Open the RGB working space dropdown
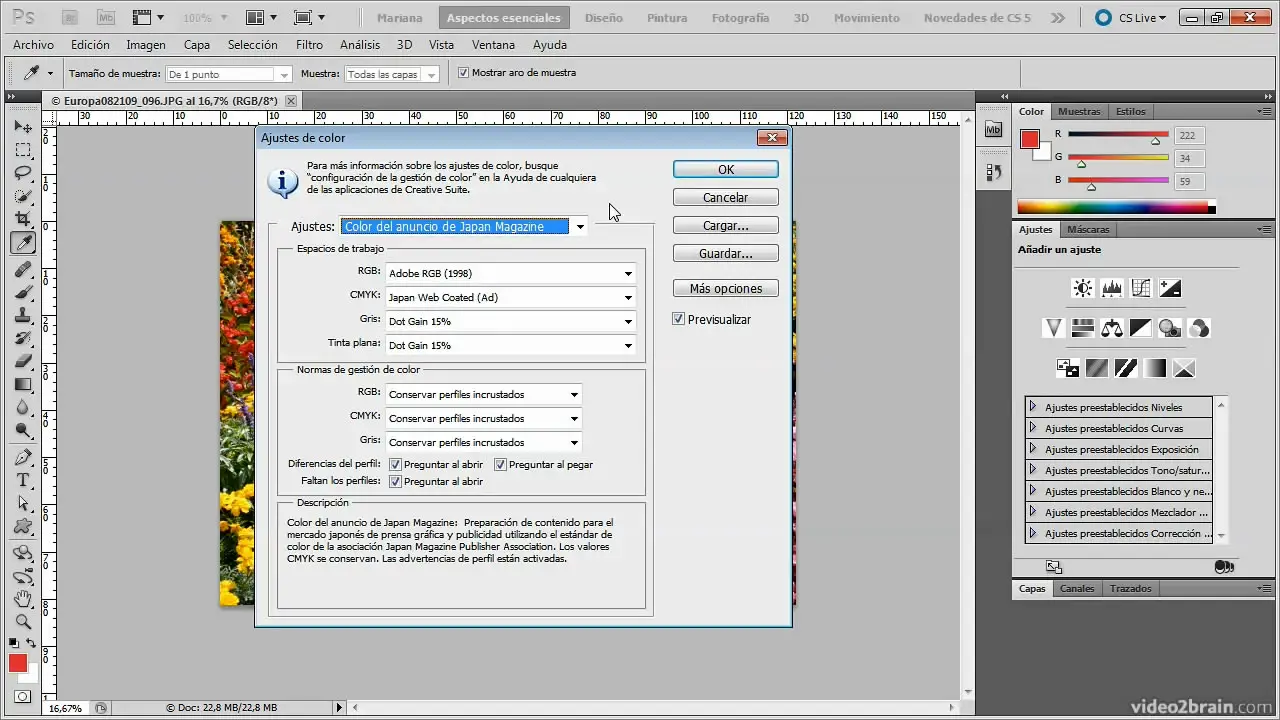Viewport: 1280px width, 720px height. (510, 273)
